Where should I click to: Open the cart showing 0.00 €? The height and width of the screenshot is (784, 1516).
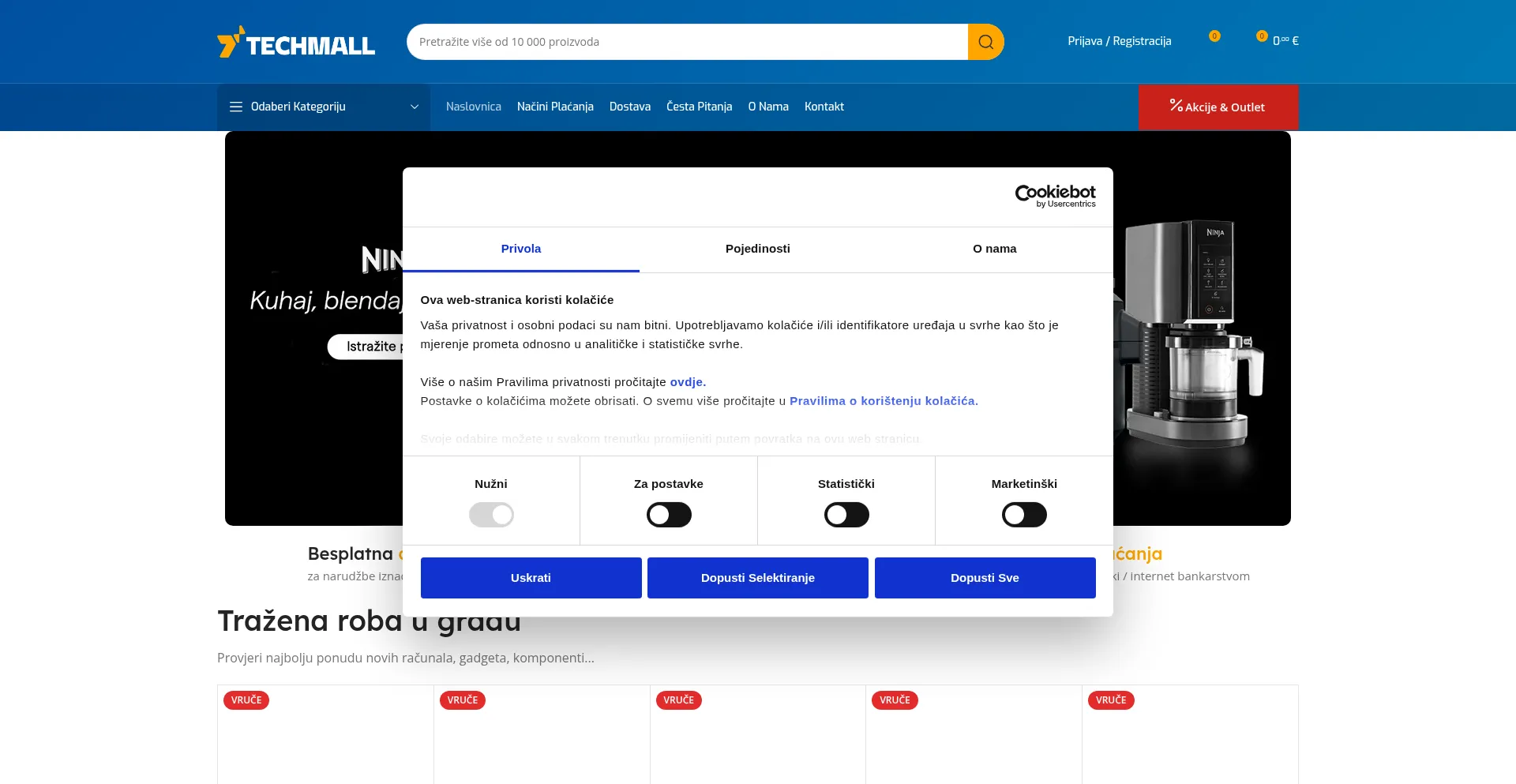[1278, 40]
